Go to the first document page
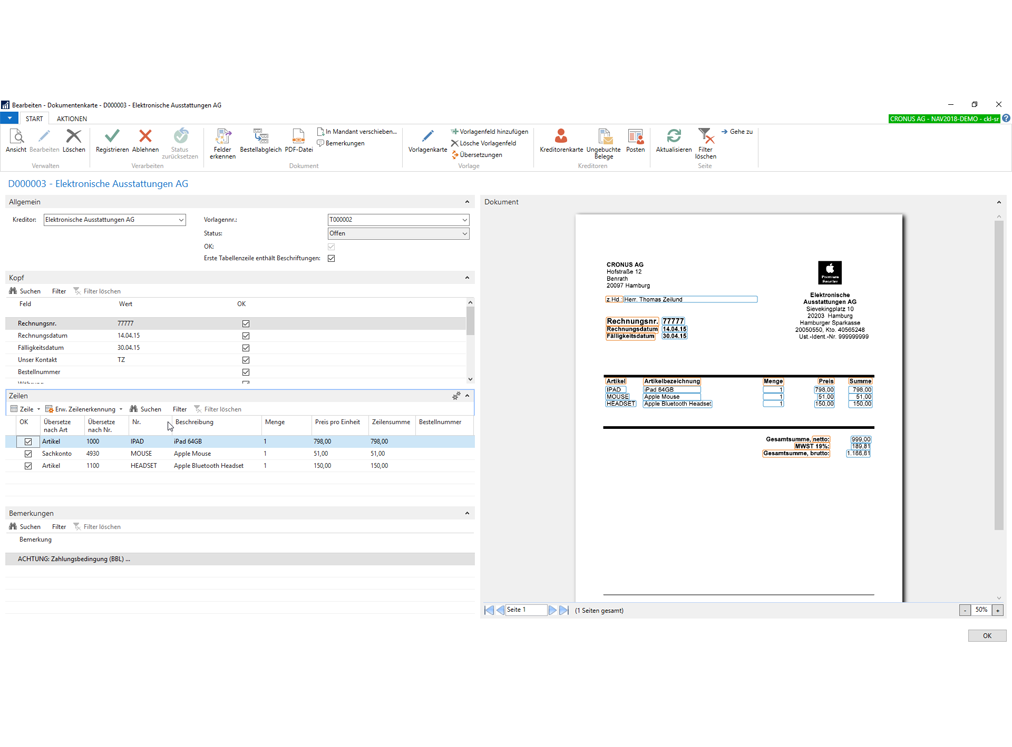The height and width of the screenshot is (747, 1012). pyautogui.click(x=489, y=610)
